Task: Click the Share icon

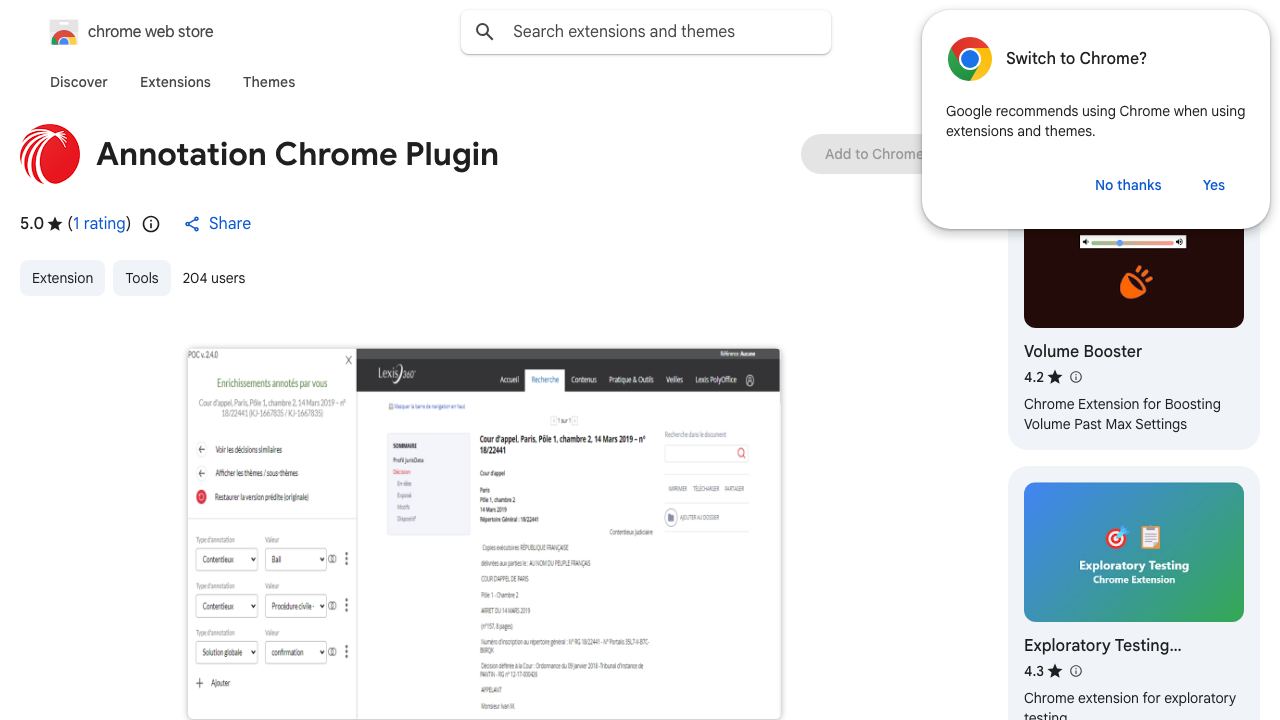Action: 192,224
